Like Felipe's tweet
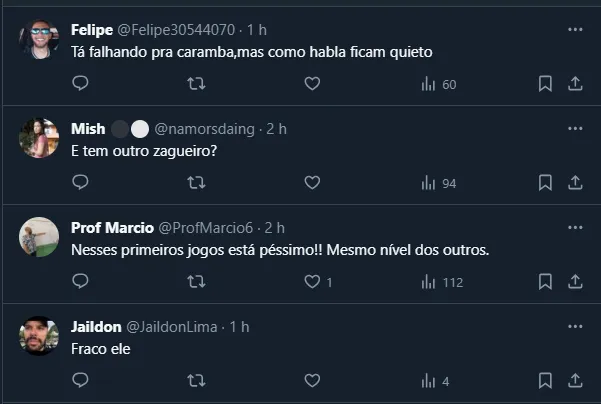601x404 pixels. [312, 84]
